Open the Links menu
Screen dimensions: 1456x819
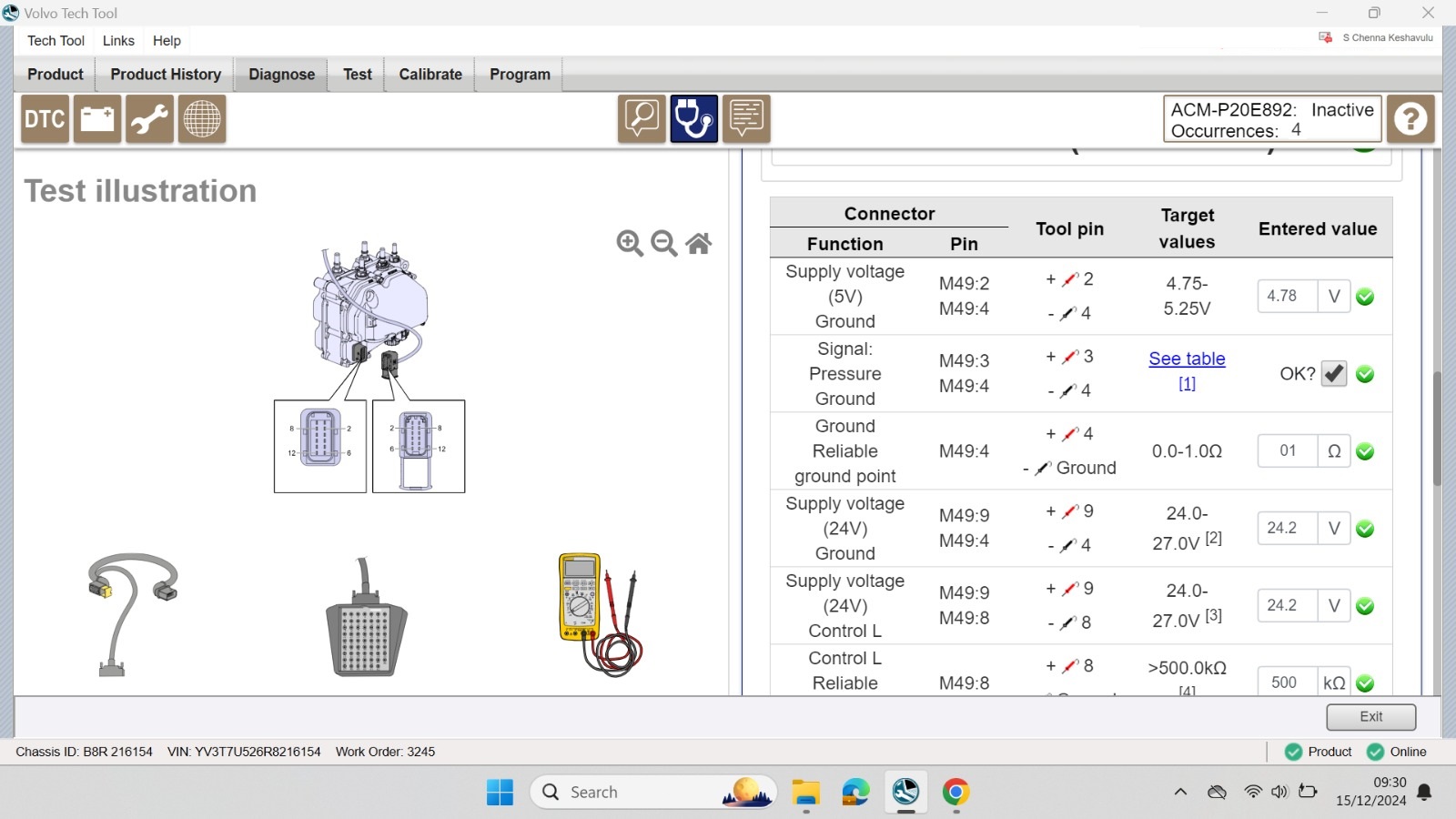point(118,41)
